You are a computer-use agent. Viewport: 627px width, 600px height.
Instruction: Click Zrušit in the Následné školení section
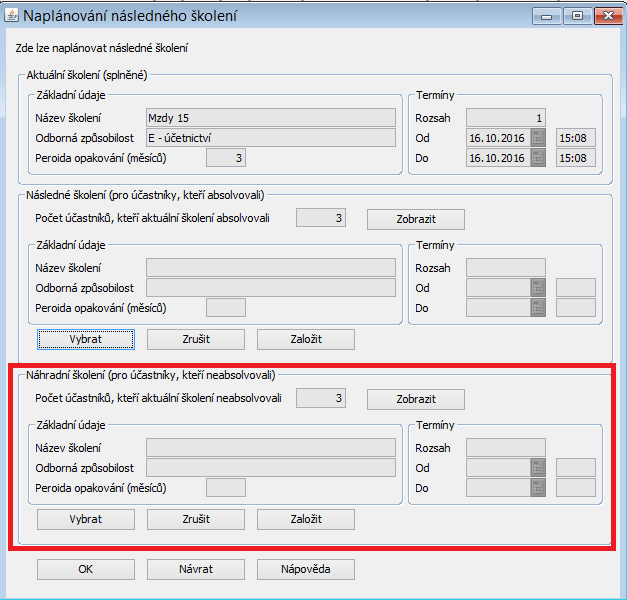195,339
